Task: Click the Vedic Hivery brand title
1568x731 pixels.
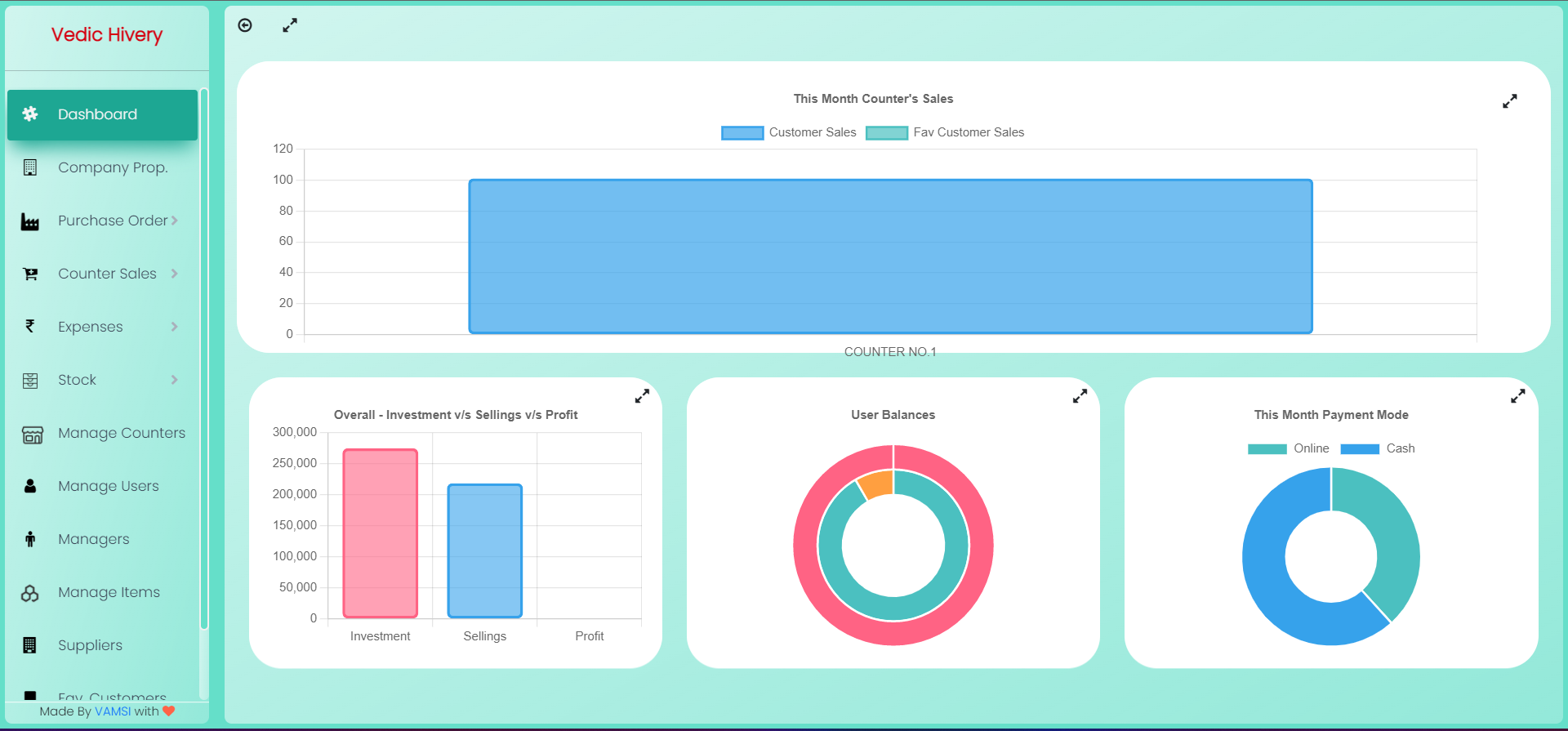Action: (107, 35)
